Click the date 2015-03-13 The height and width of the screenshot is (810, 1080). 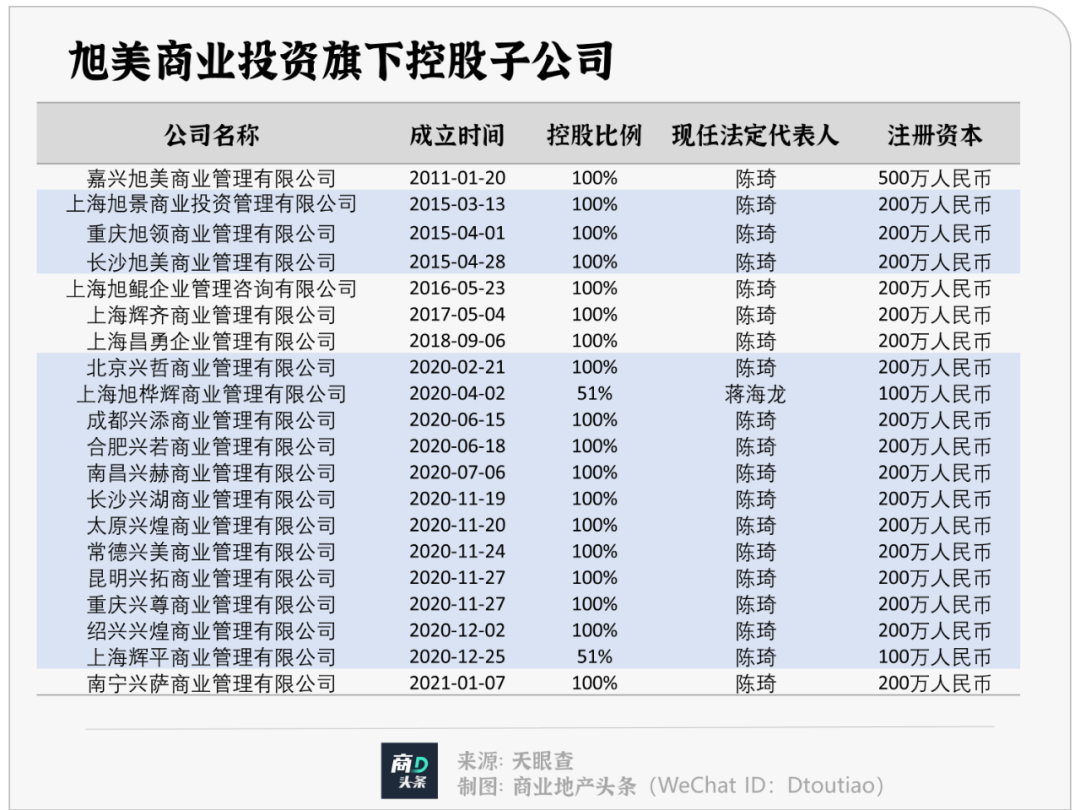457,204
